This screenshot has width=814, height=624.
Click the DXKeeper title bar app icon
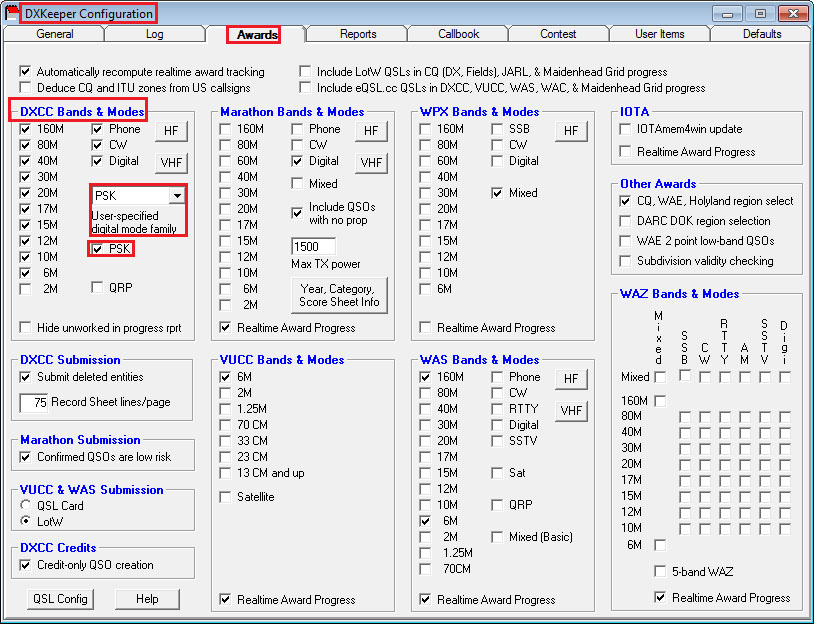pos(12,13)
